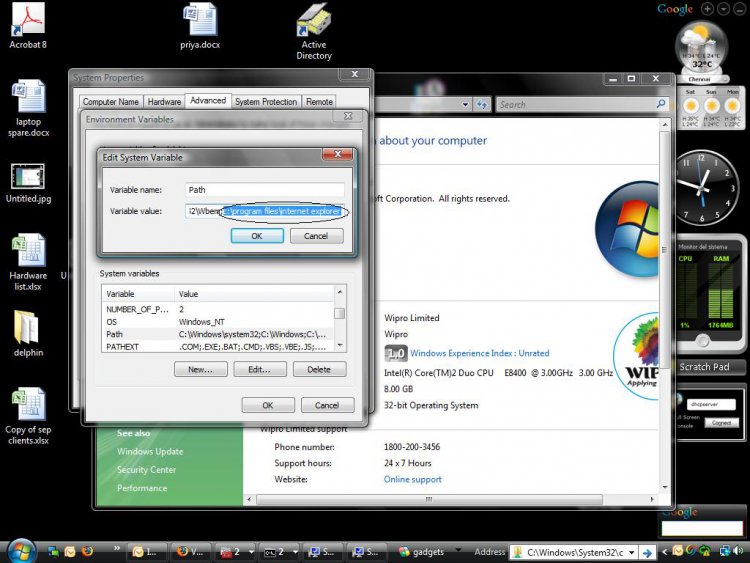Image resolution: width=750 pixels, height=563 pixels.
Task: Open priya.docx on the desktop
Action: point(200,25)
